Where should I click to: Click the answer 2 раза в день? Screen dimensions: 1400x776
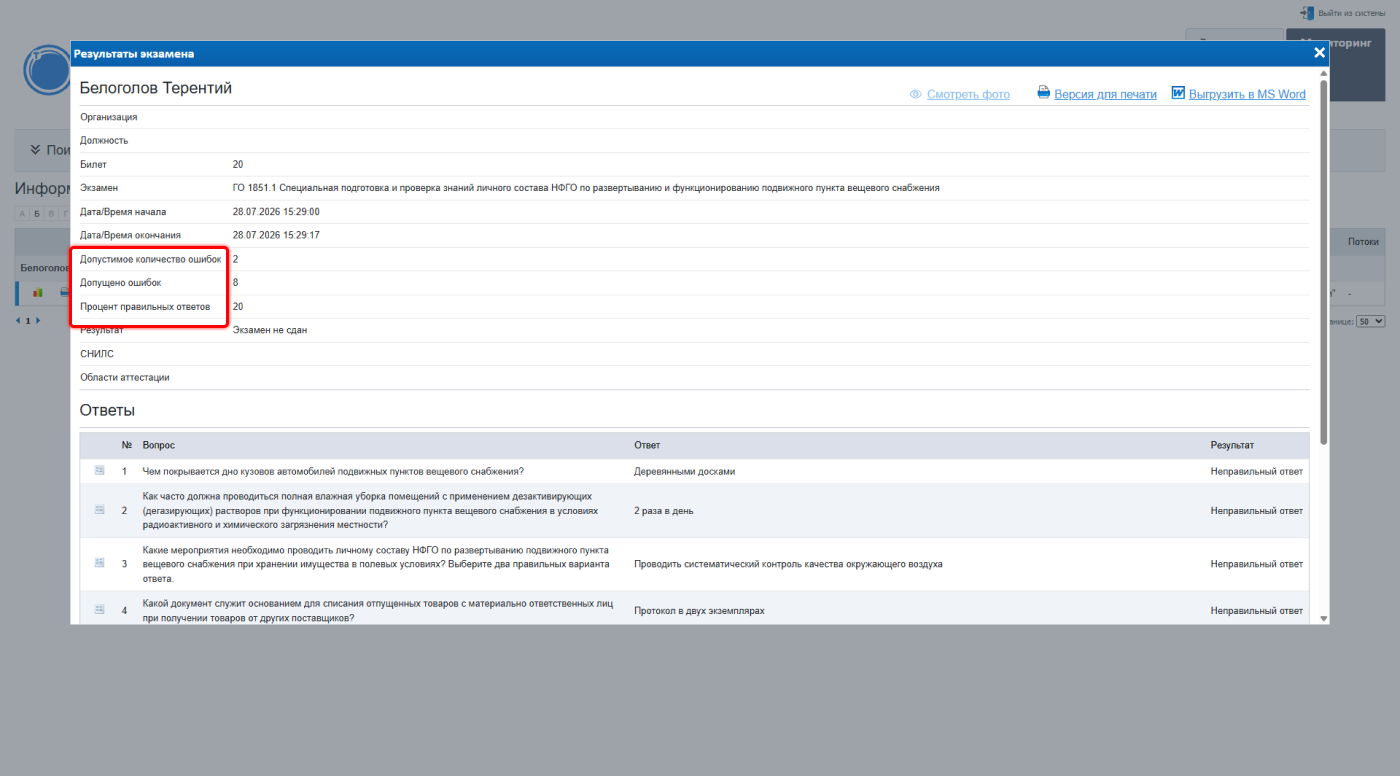(664, 511)
